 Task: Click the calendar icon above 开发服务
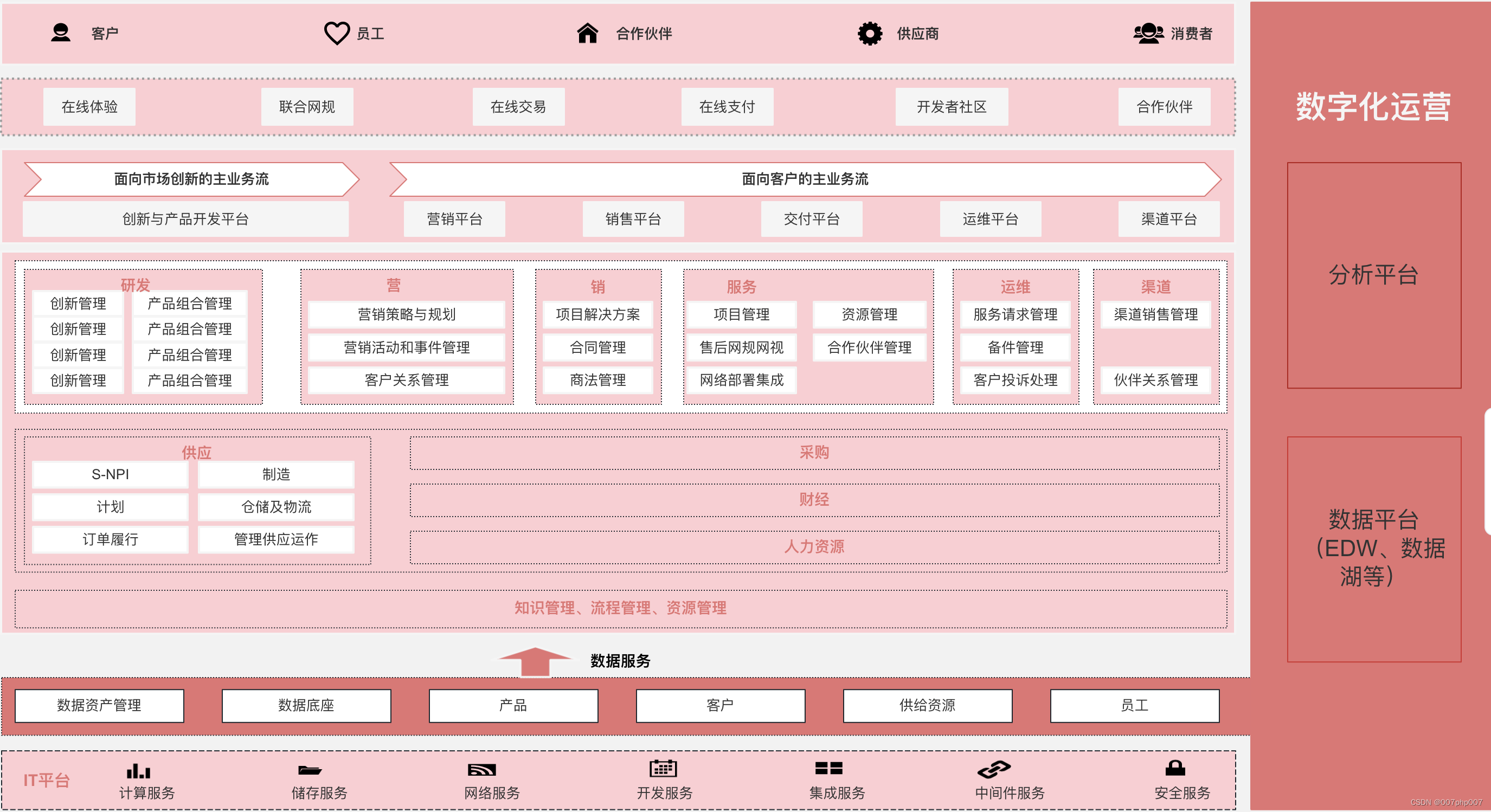(x=663, y=768)
